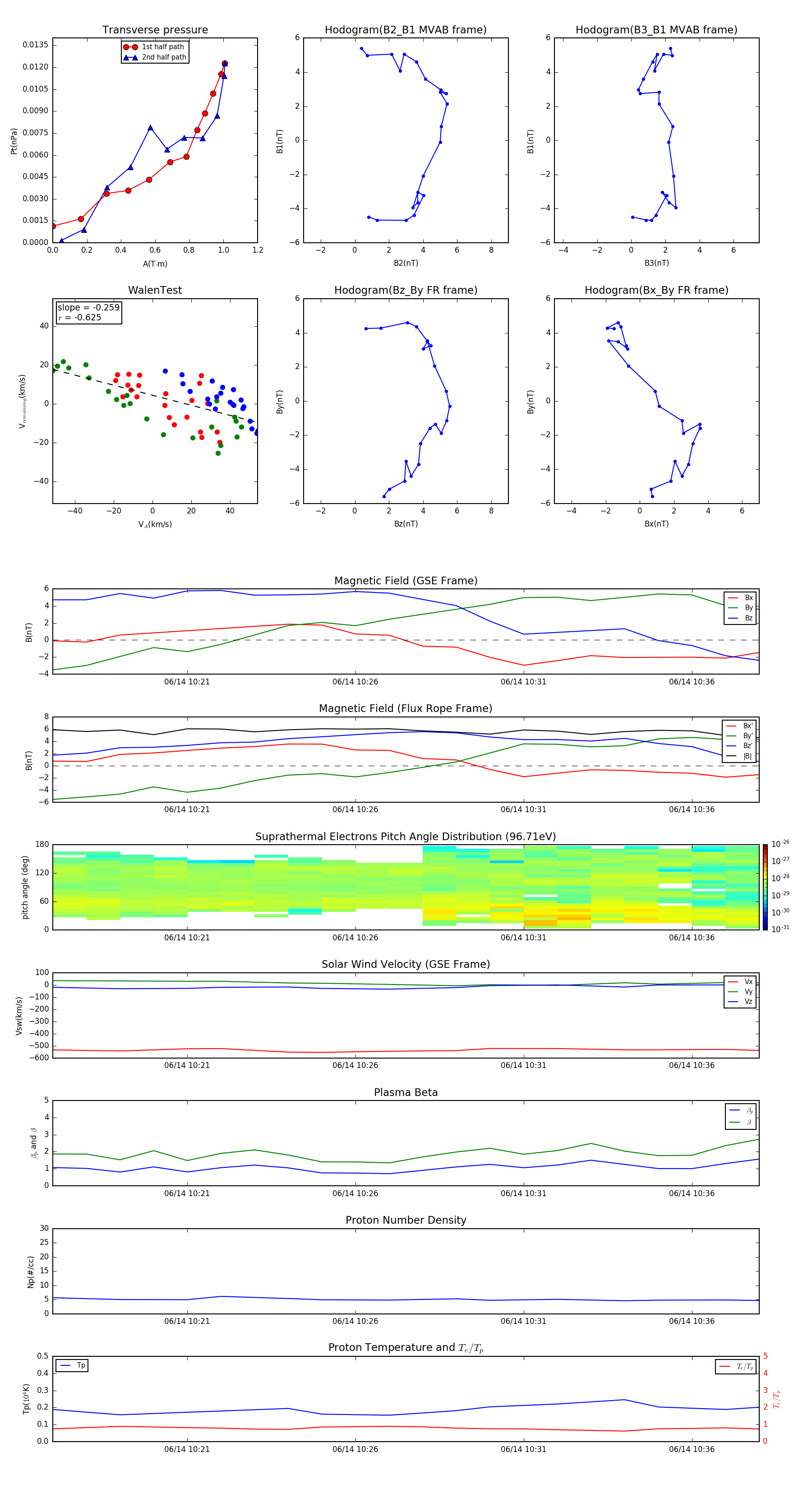Click the red 'Te/Tp' right axis label
The height and width of the screenshot is (1489, 812).
[x=777, y=1399]
